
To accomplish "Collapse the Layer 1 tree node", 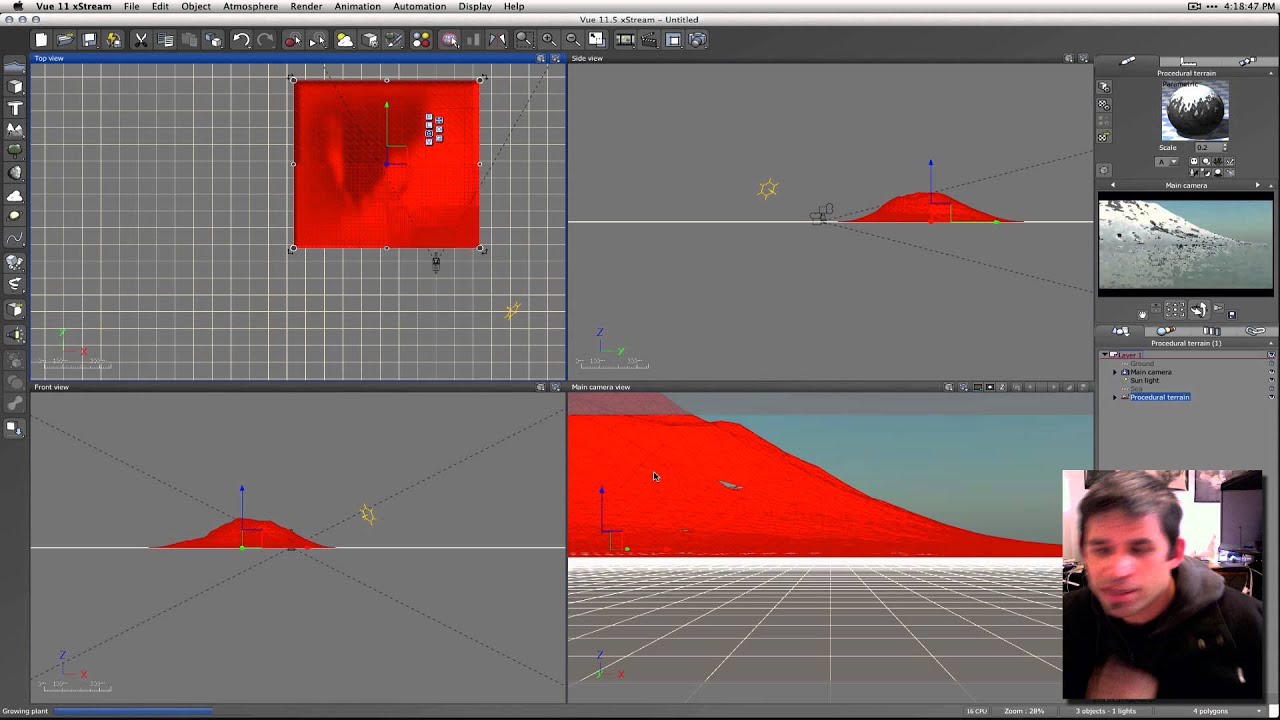I will pos(1105,355).
